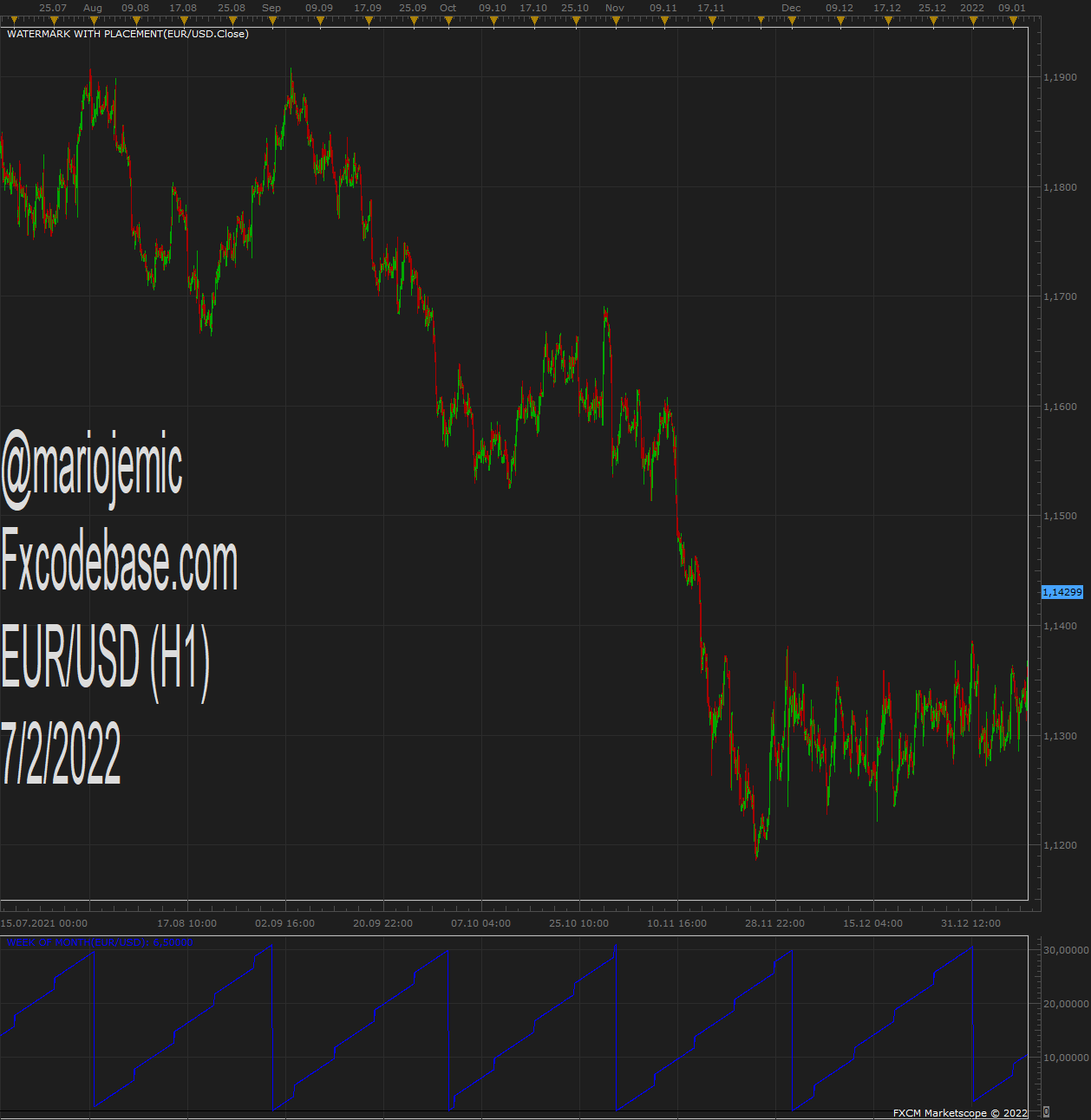The height and width of the screenshot is (1120, 1091).
Task: Select the 02.09 16:00 time label
Action: (x=284, y=923)
